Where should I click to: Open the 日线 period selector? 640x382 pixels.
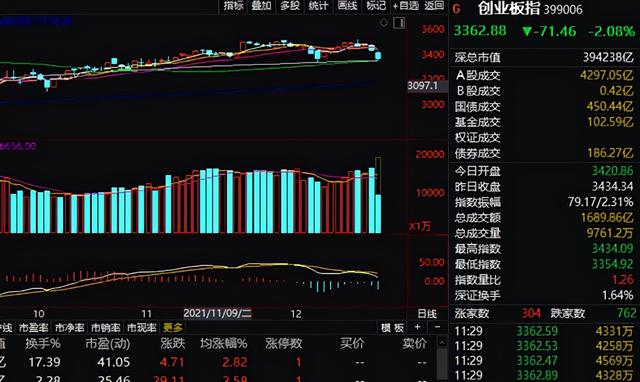pyautogui.click(x=427, y=314)
